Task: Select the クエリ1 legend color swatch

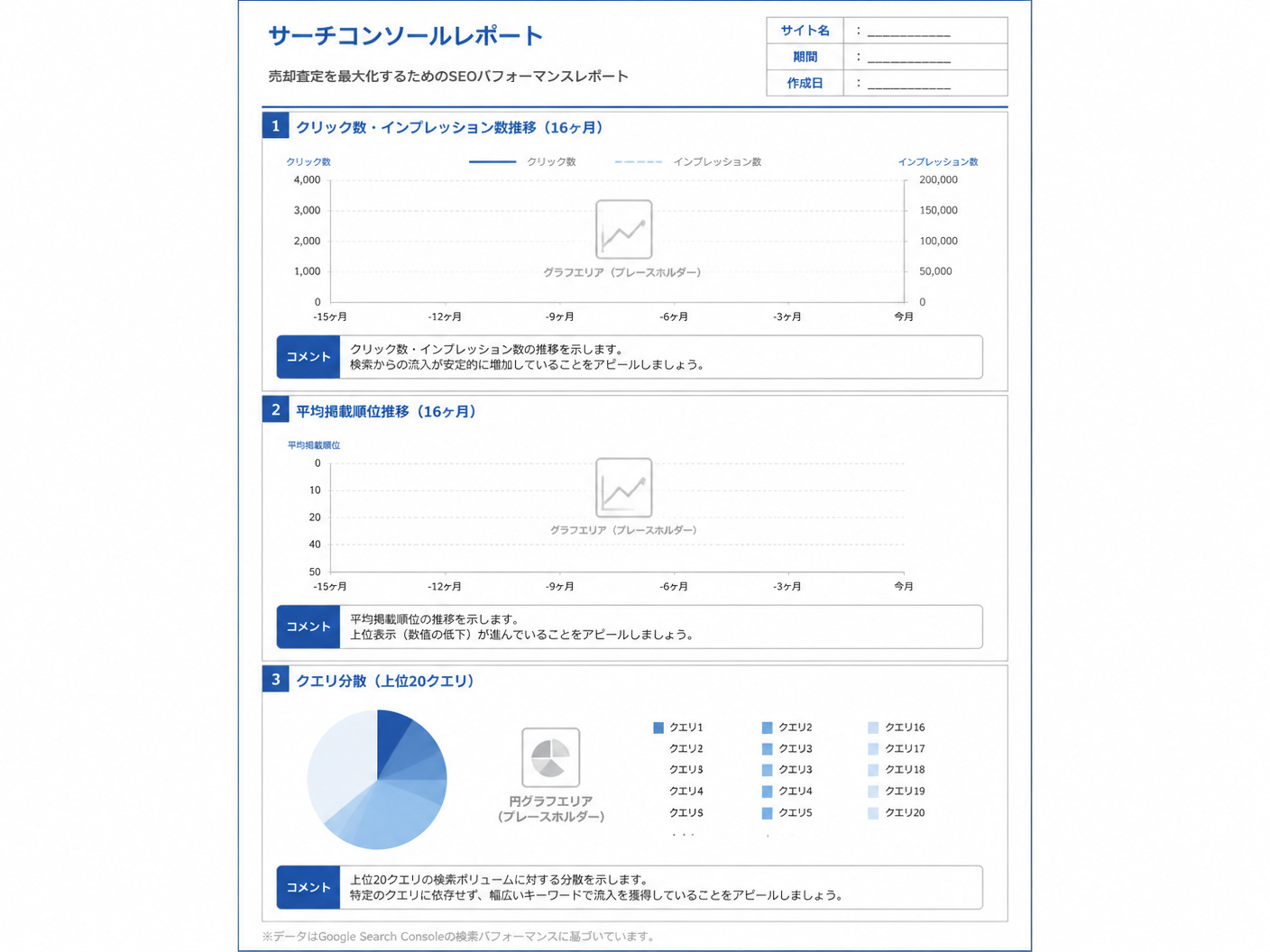Action: point(658,728)
